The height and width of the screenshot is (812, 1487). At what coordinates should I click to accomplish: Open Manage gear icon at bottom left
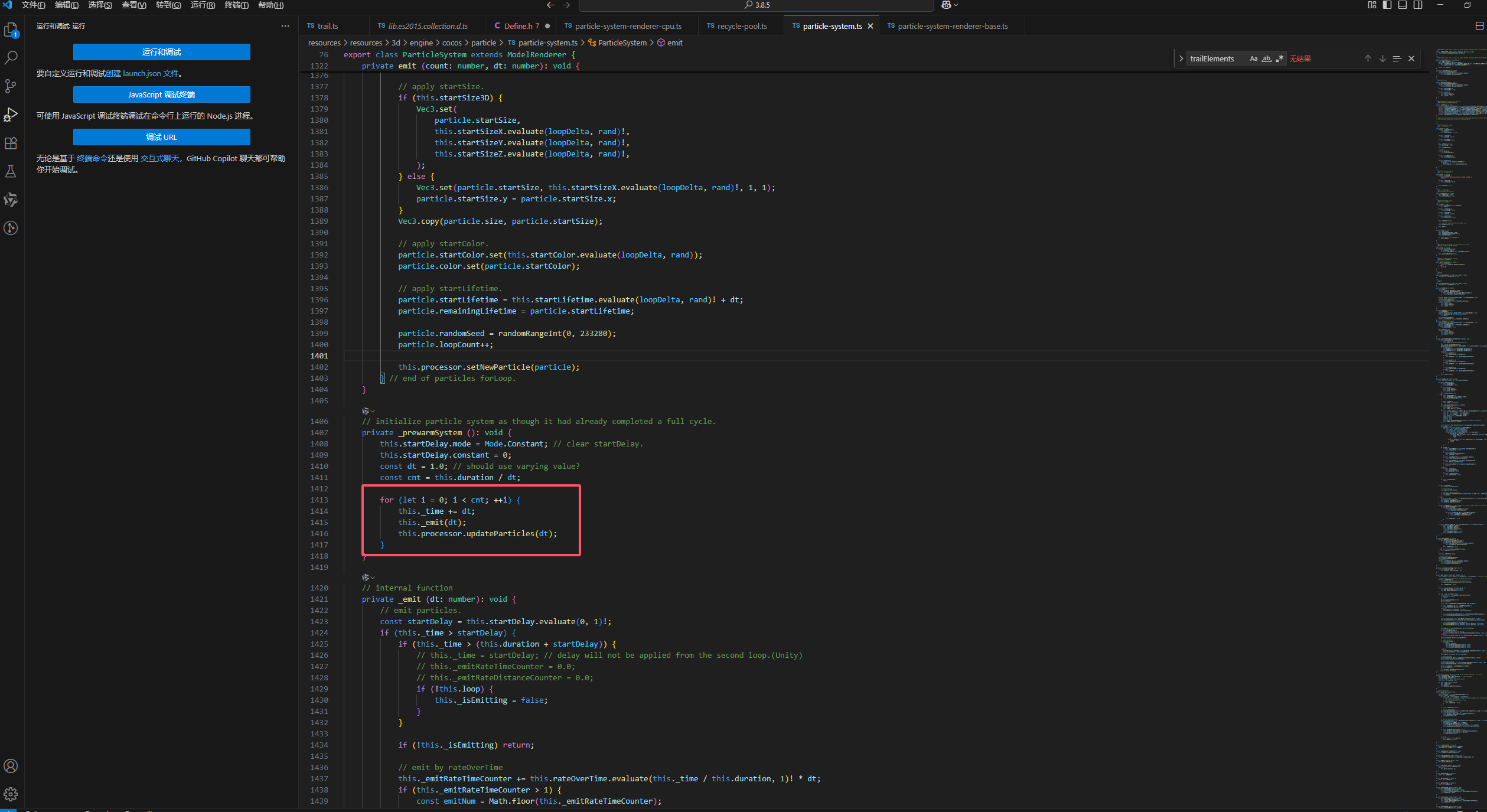tap(11, 794)
